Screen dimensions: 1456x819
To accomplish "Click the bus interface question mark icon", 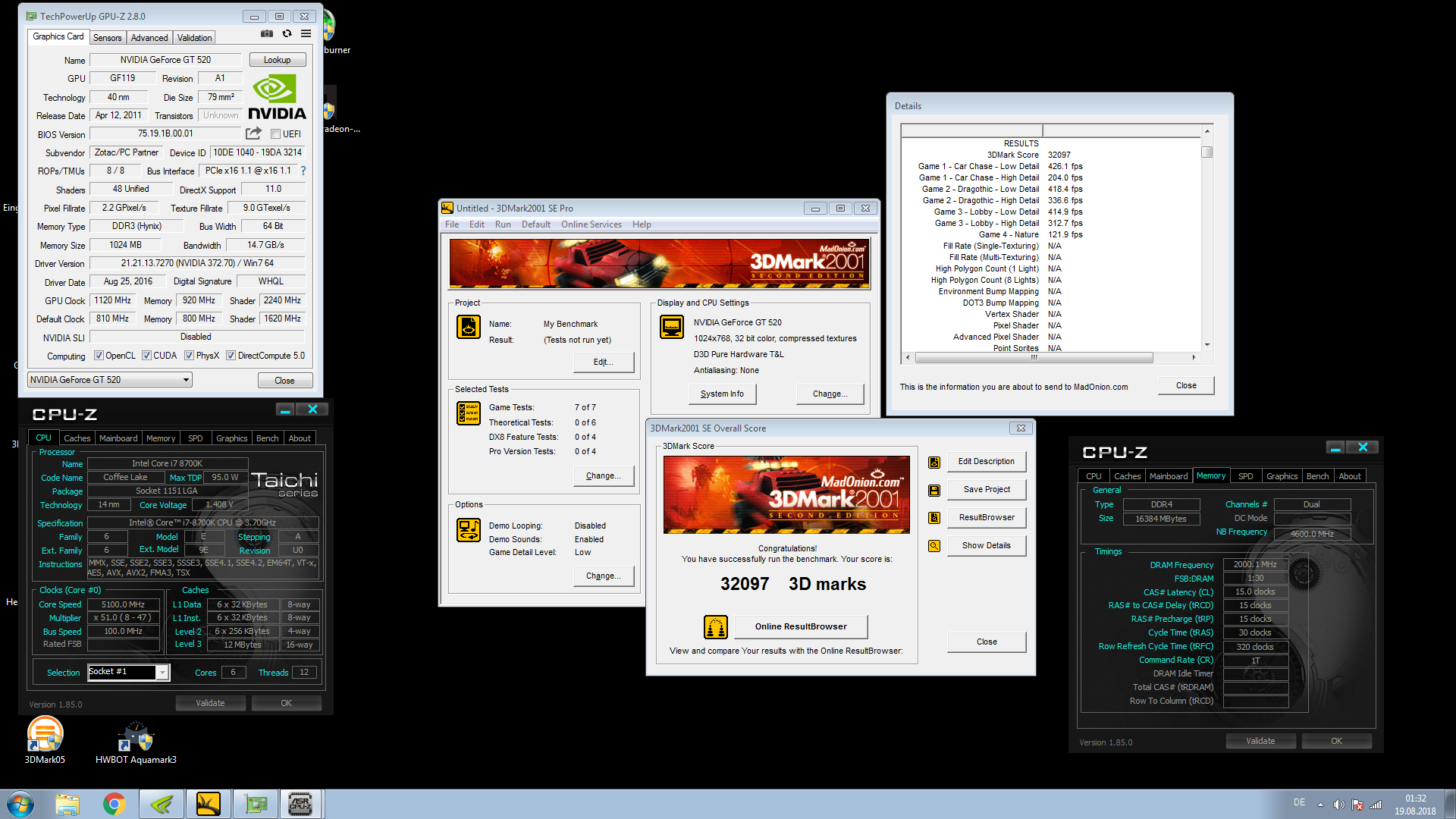I will [303, 171].
